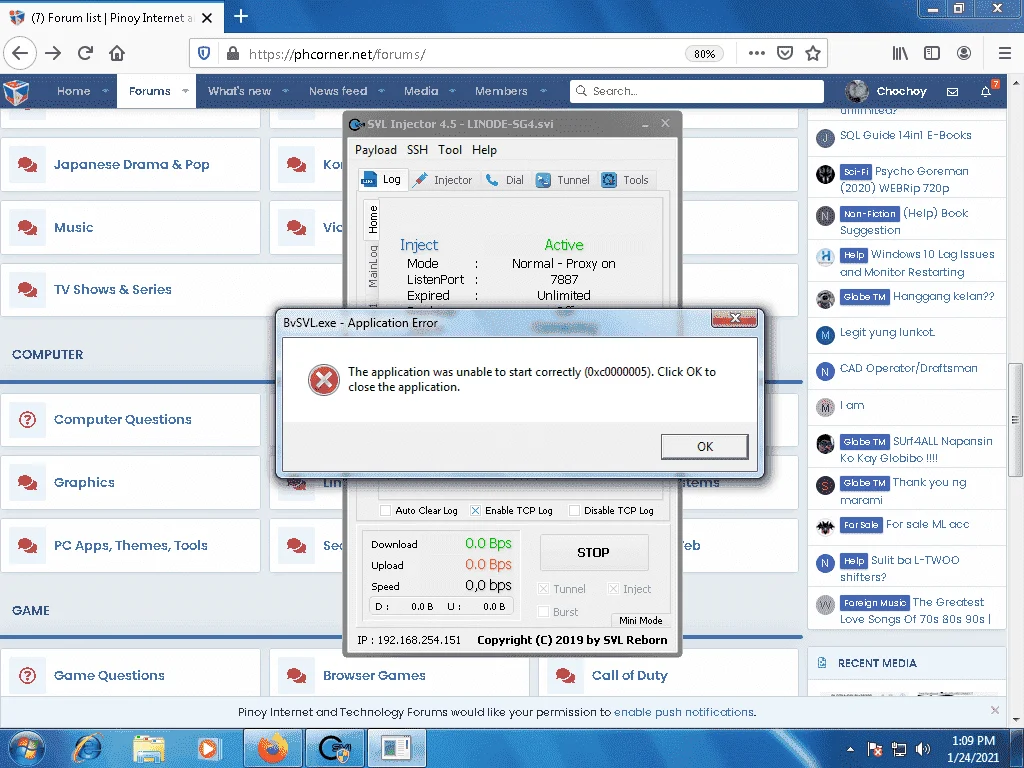Select the vertical MainLog tab

[373, 266]
